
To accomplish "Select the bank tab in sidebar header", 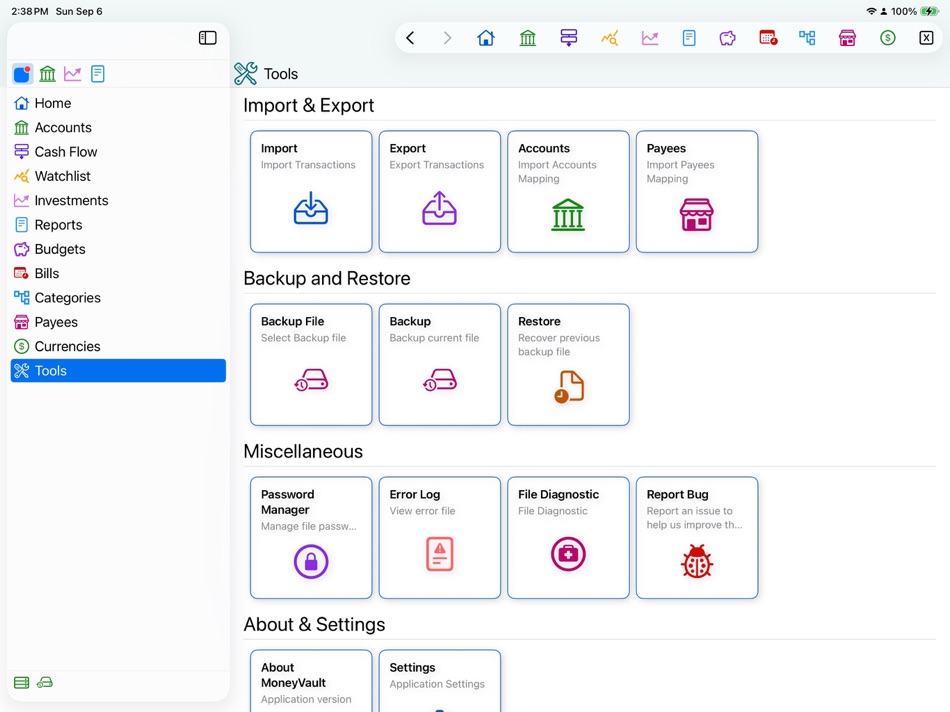I will (x=47, y=74).
